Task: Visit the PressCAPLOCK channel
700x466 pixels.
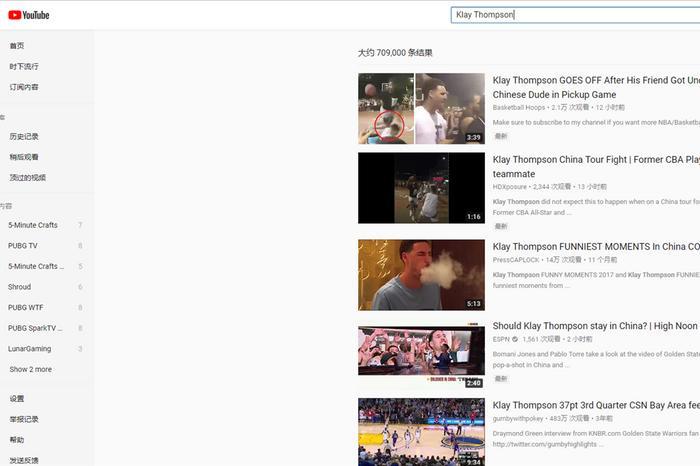Action: pyautogui.click(x=516, y=260)
